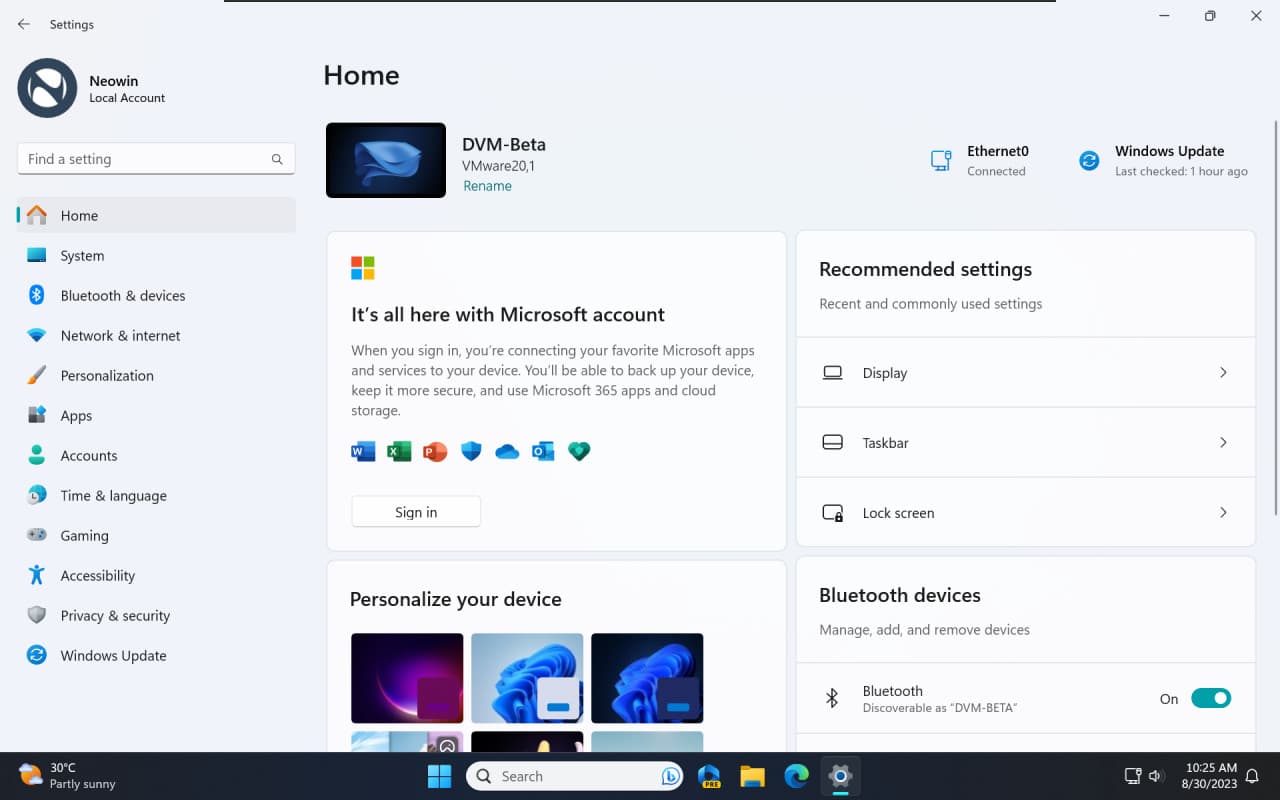1280x800 pixels.
Task: Click the Windows Update status icon
Action: point(1088,160)
